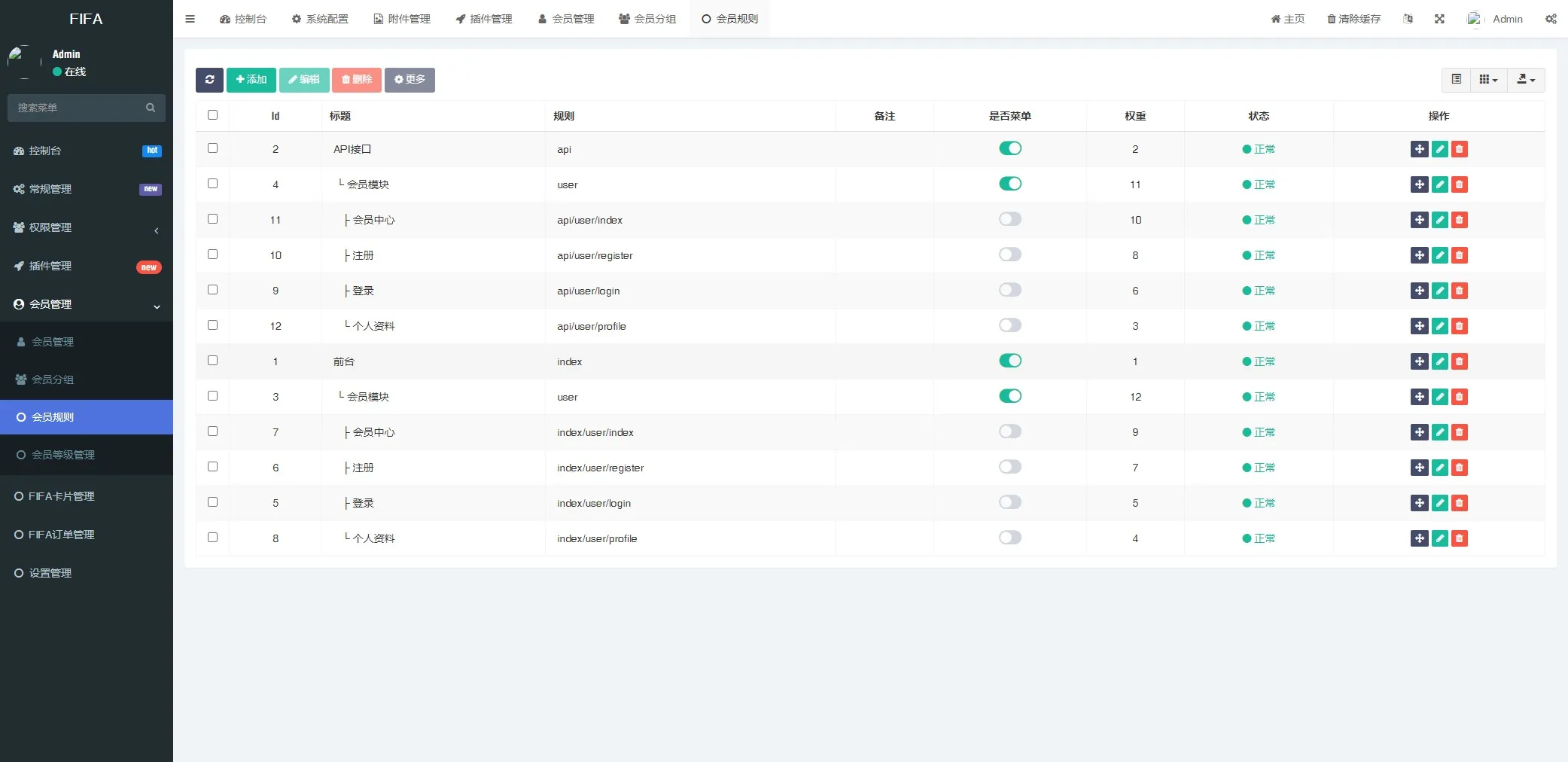Check the checkbox for row Id 2
Screen dimensions: 1568x762
(x=212, y=148)
